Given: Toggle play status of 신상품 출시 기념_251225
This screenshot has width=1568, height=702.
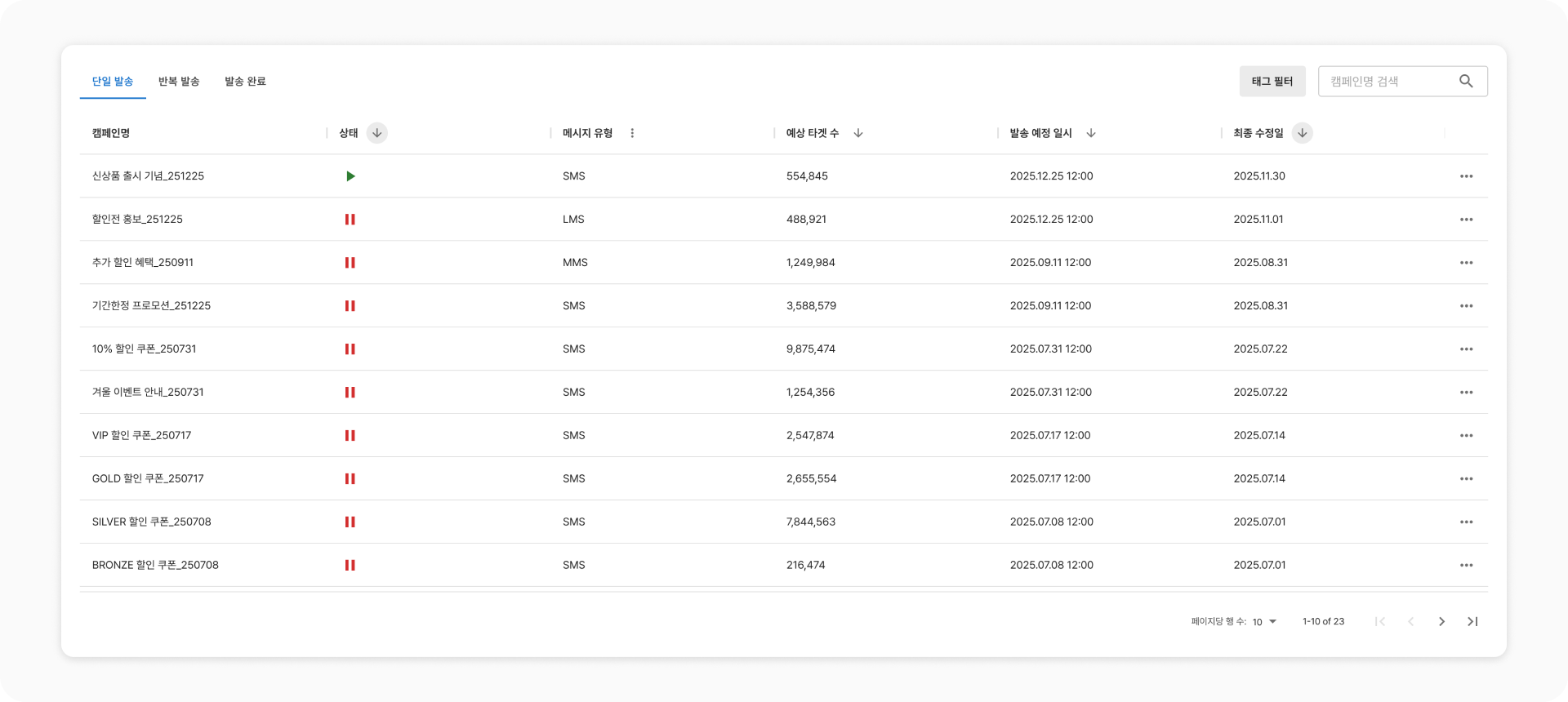Looking at the screenshot, I should [350, 176].
